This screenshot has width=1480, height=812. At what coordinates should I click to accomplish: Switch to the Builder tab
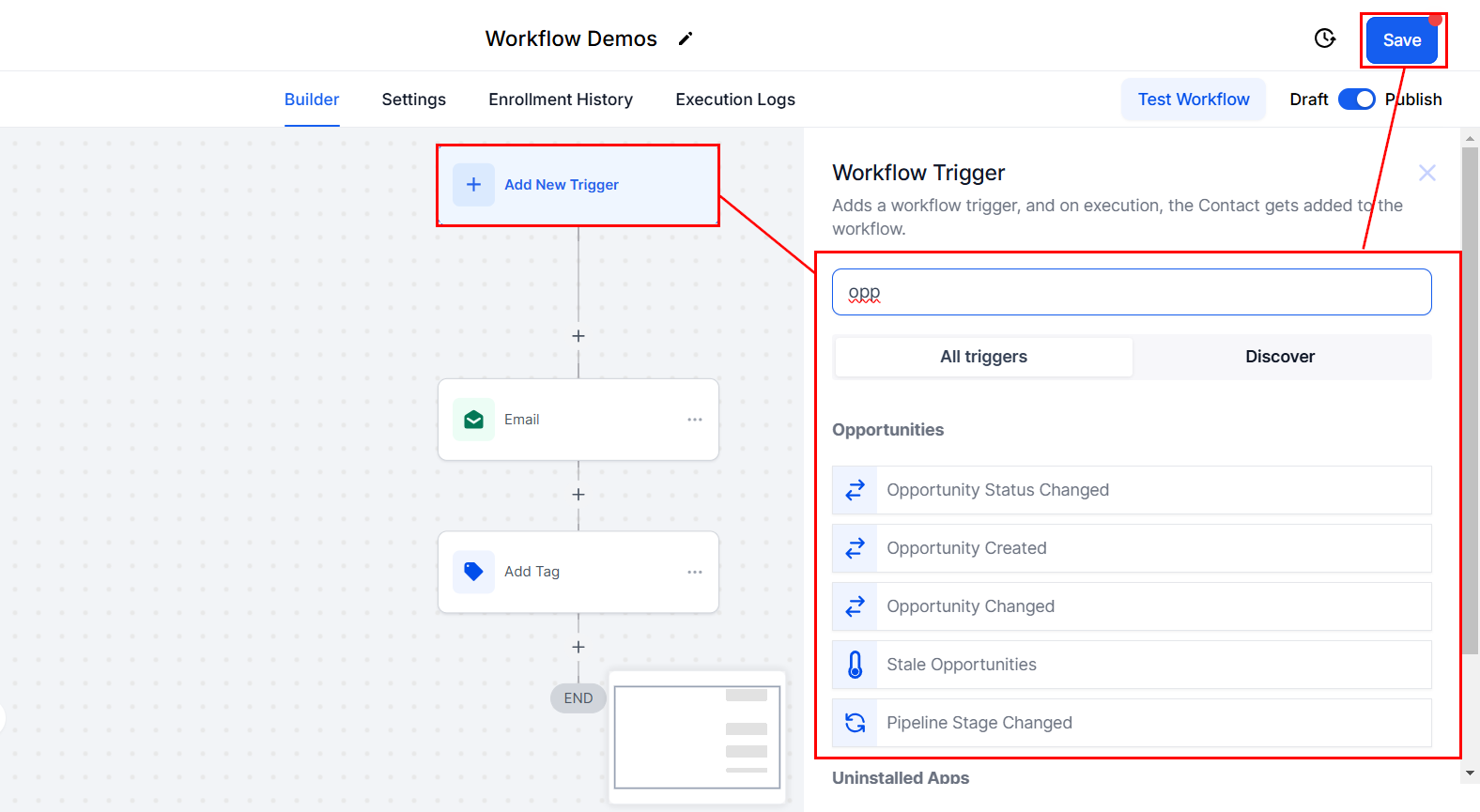(312, 100)
